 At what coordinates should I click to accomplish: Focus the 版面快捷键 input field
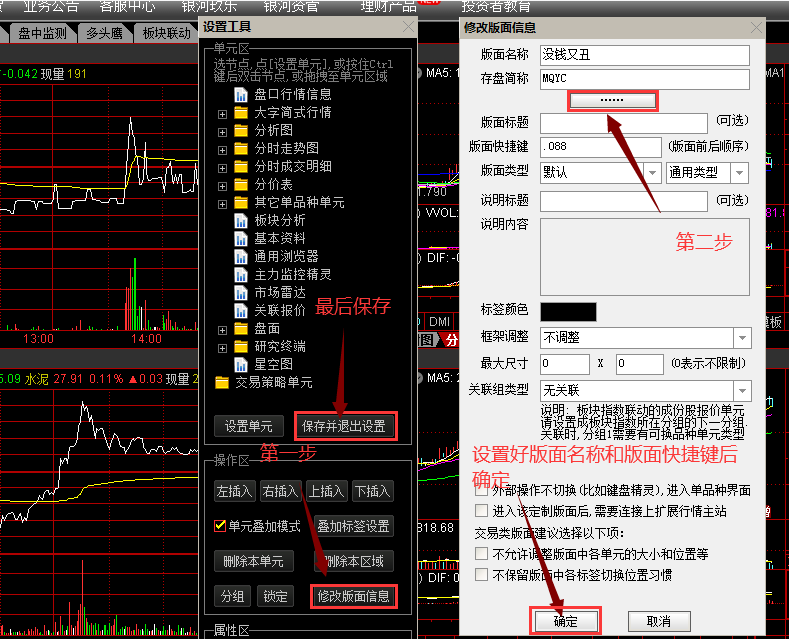601,147
